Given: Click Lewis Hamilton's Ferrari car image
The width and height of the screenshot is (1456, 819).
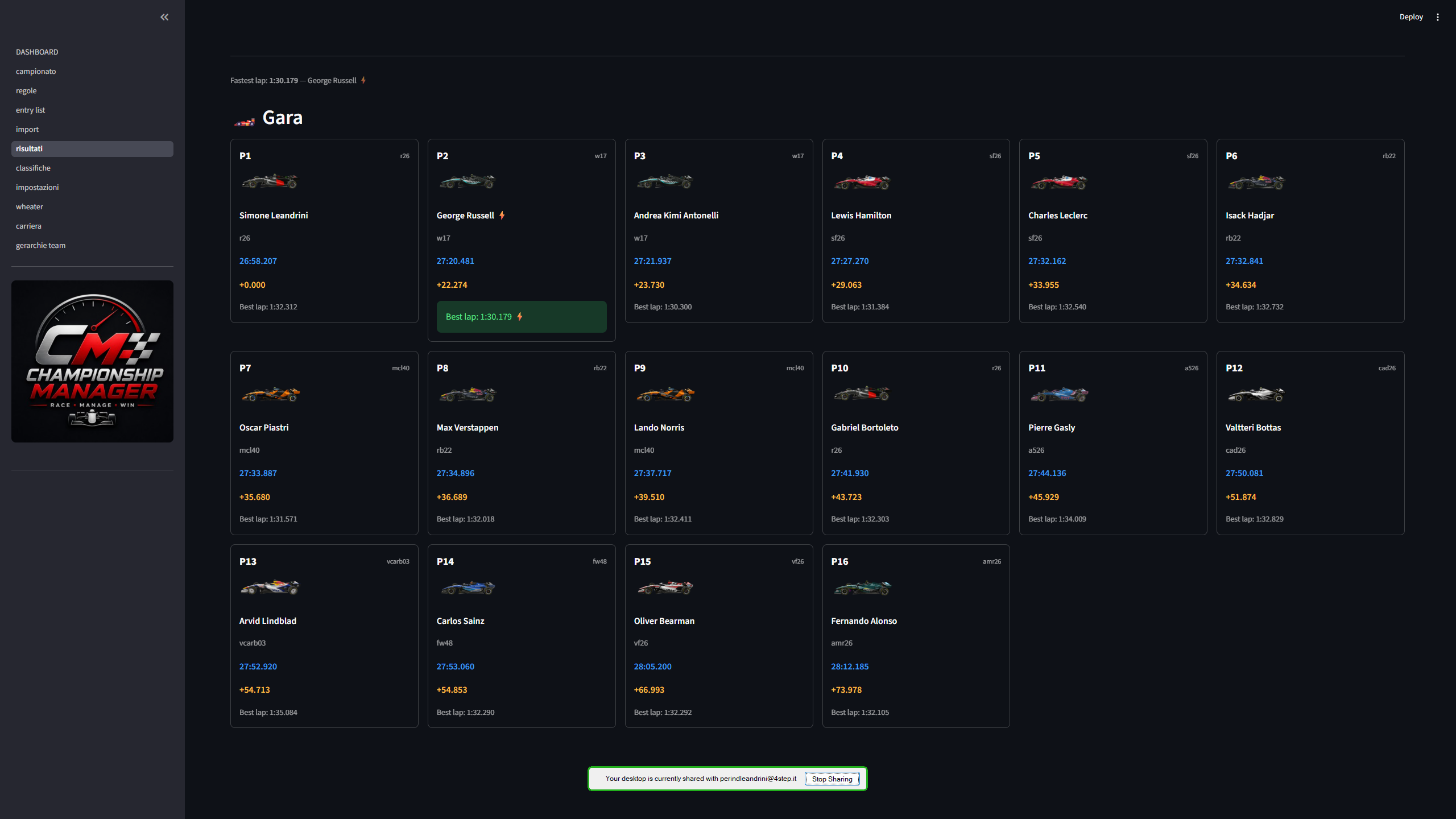Looking at the screenshot, I should [861, 182].
